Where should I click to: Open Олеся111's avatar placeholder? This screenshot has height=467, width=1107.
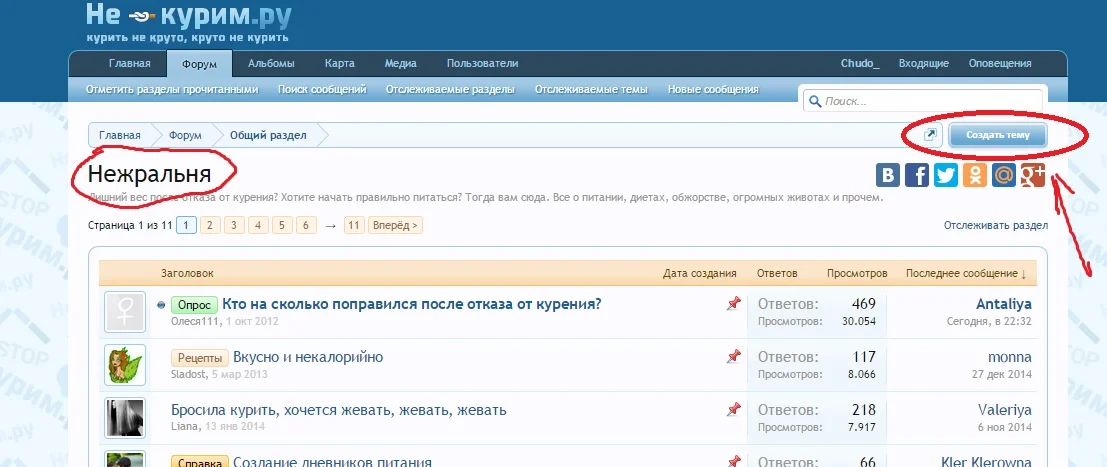click(x=125, y=312)
